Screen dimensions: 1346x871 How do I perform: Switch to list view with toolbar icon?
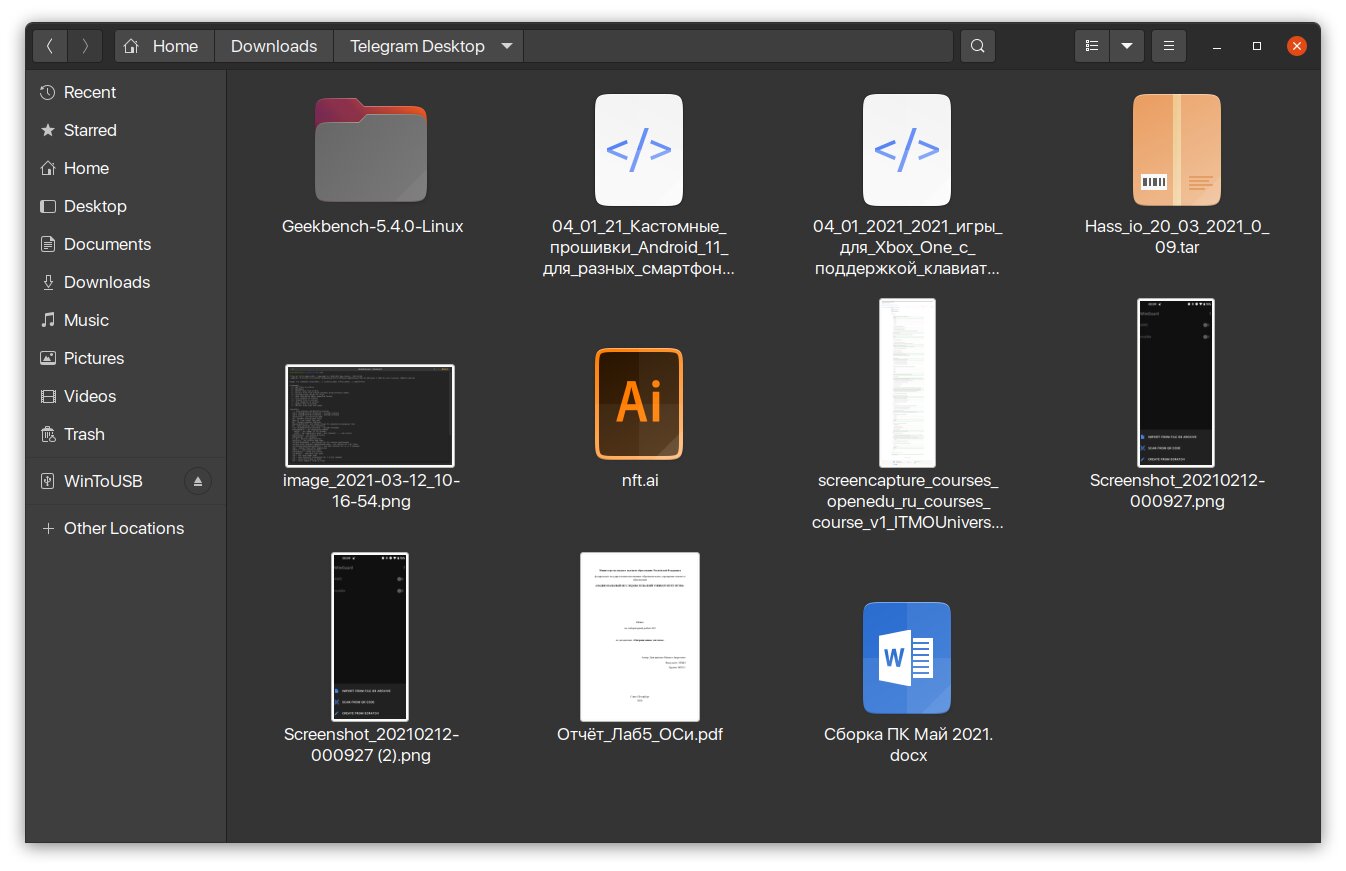click(x=1092, y=46)
